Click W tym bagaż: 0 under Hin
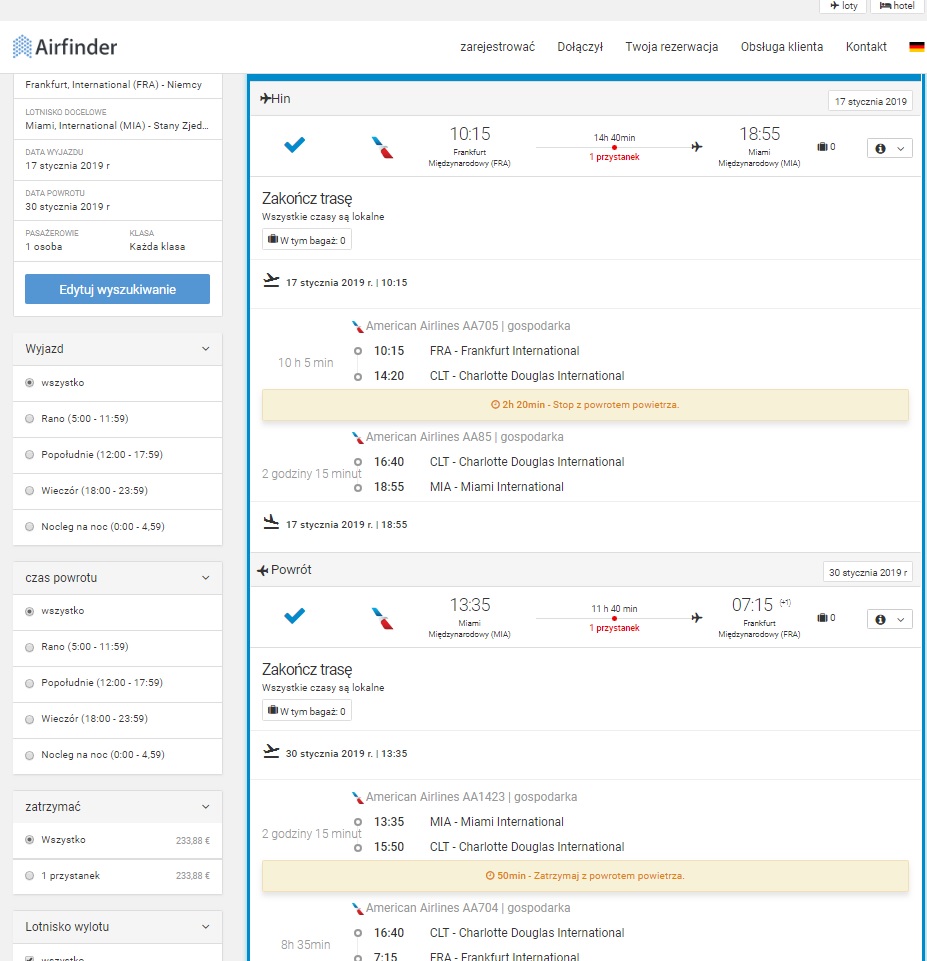Screen dimensions: 927x961 tap(306, 240)
